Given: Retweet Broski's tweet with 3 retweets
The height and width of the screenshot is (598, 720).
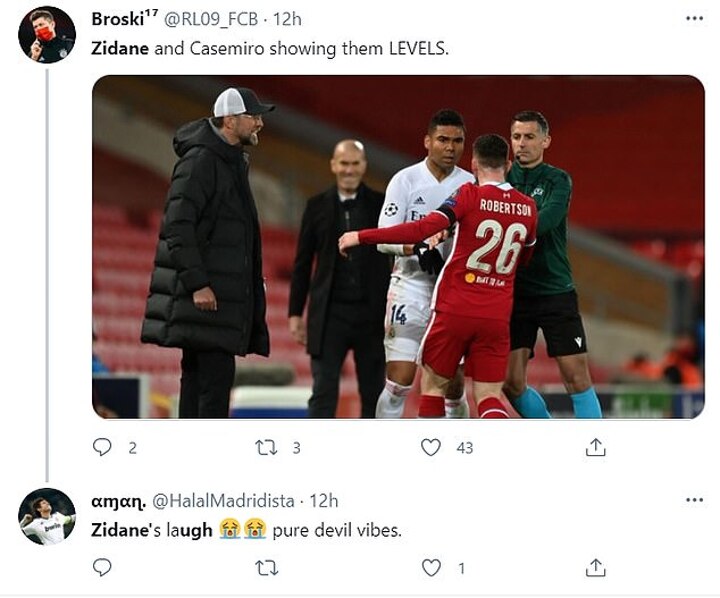Looking at the screenshot, I should click(266, 447).
